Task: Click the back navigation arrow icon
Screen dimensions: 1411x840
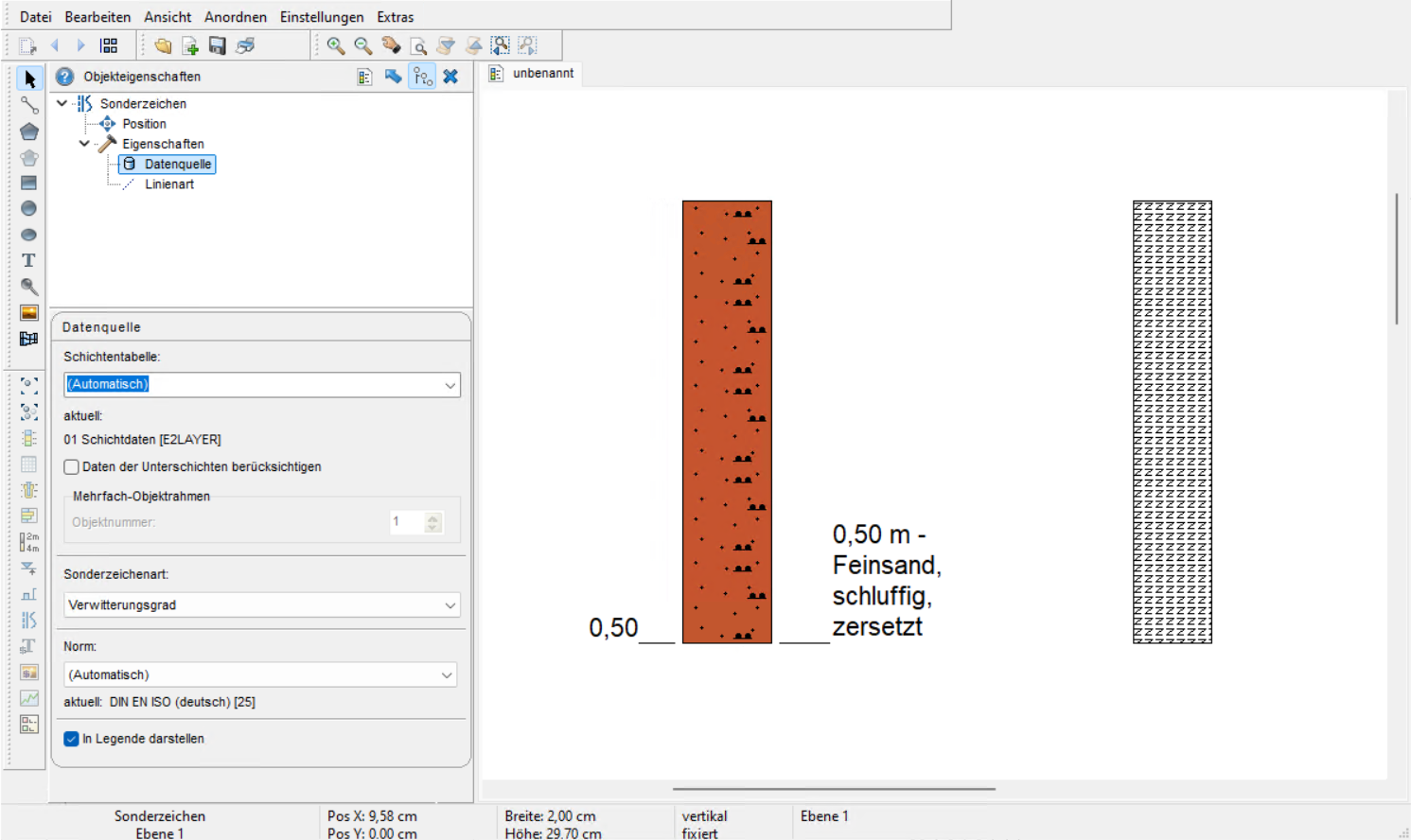Action: [55, 45]
